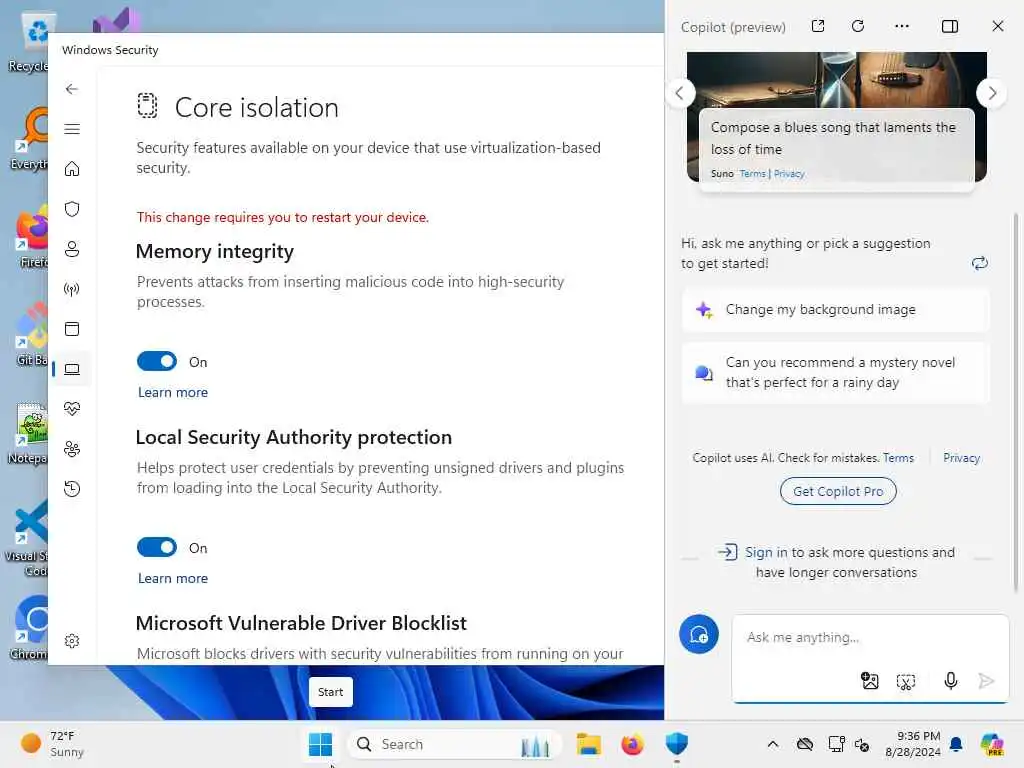The height and width of the screenshot is (768, 1024).
Task: Open Copilot in new window icon
Action: [818, 26]
